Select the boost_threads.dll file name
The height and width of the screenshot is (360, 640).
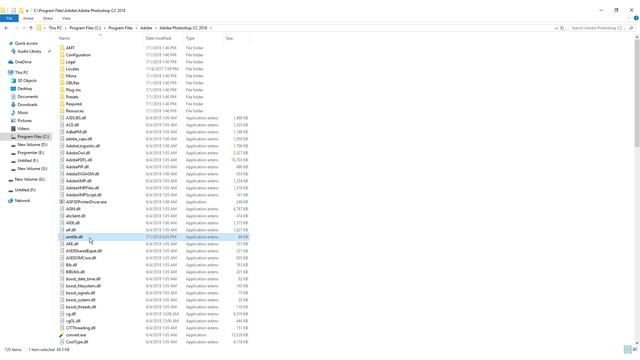81,307
